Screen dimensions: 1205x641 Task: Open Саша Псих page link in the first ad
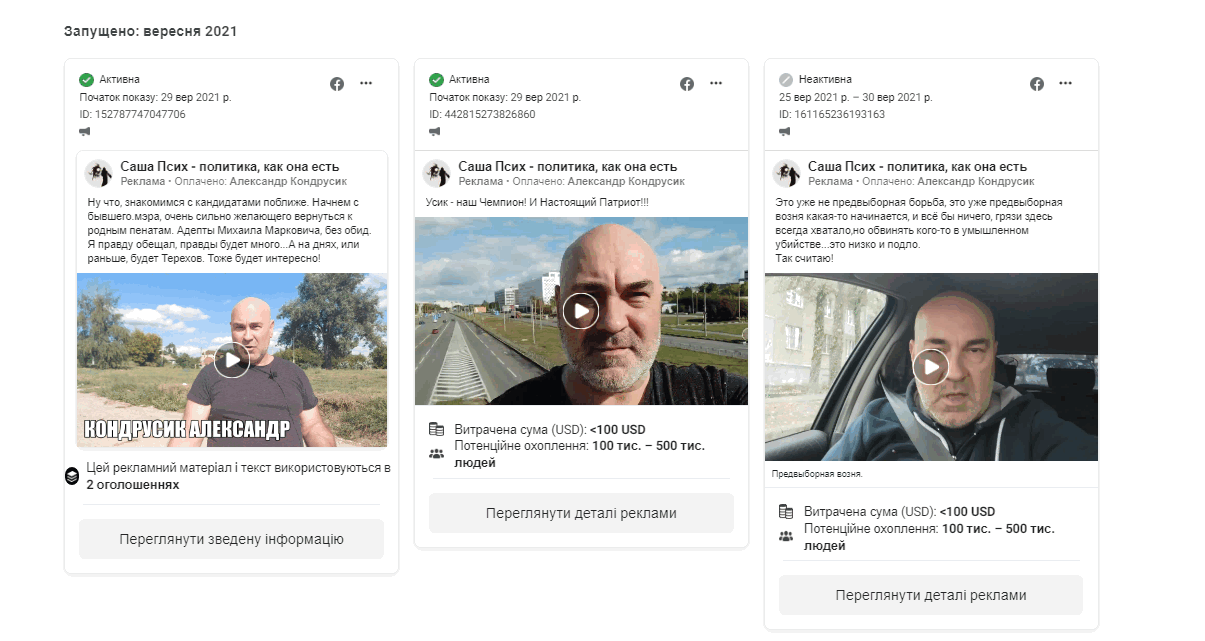click(x=229, y=166)
